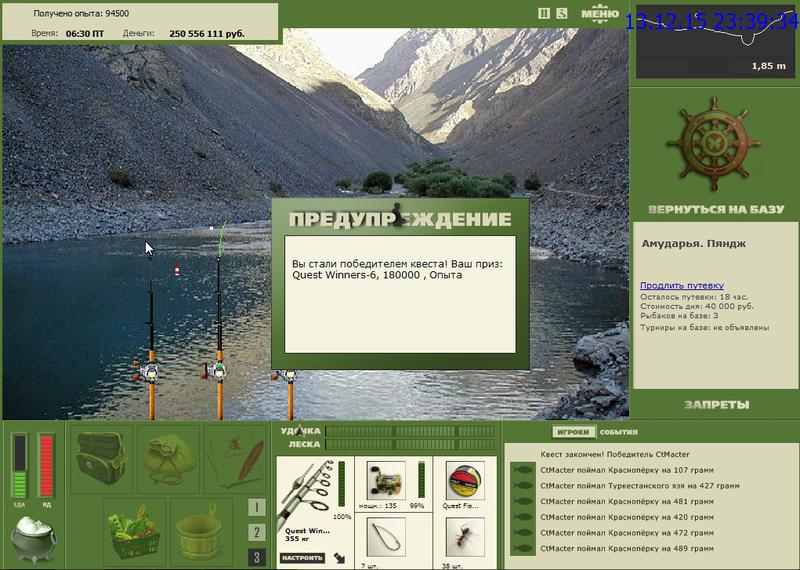Click the S icon at top
The image size is (800, 570).
click(x=562, y=13)
